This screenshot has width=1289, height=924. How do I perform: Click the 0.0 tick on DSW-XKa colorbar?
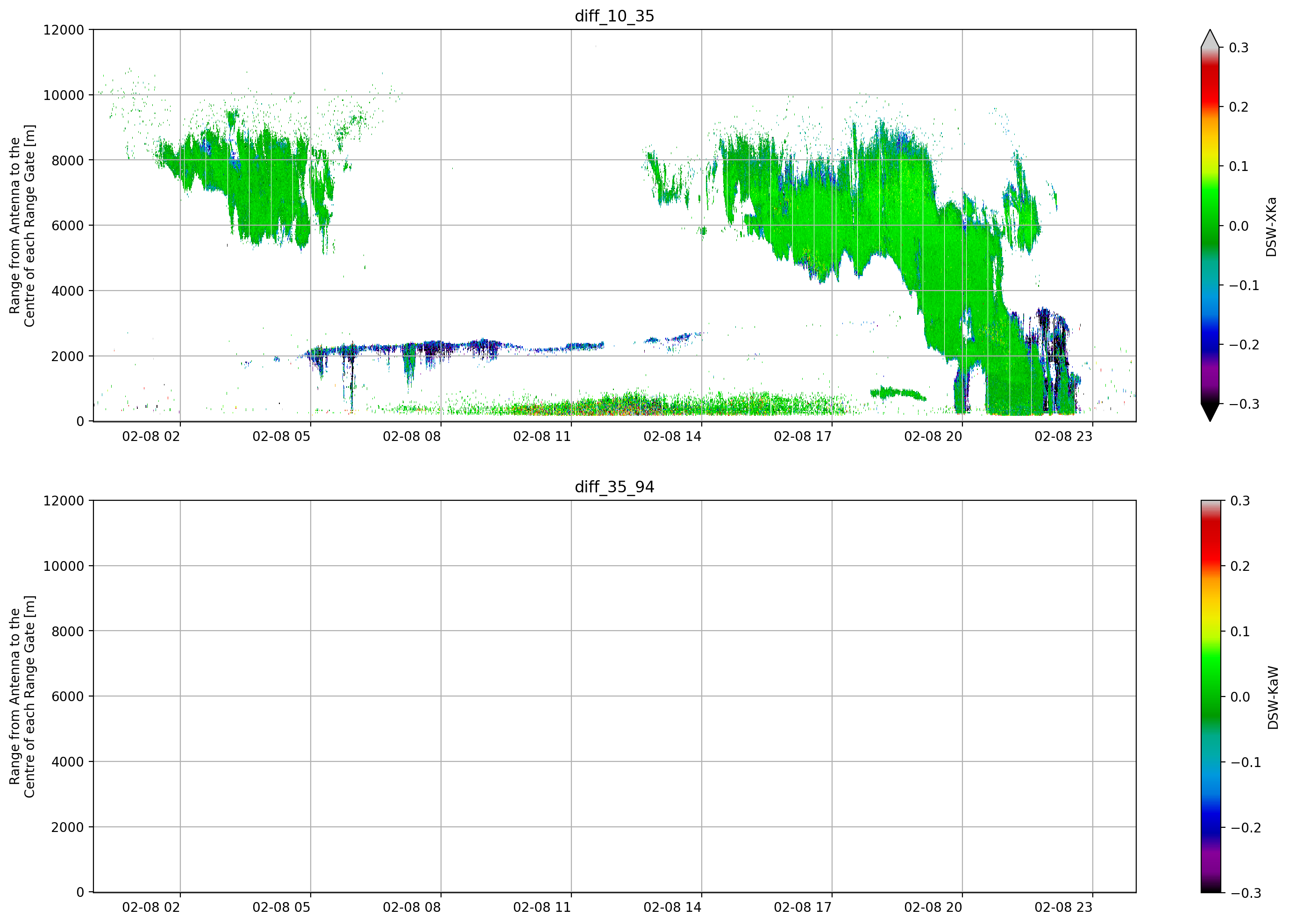click(1239, 226)
